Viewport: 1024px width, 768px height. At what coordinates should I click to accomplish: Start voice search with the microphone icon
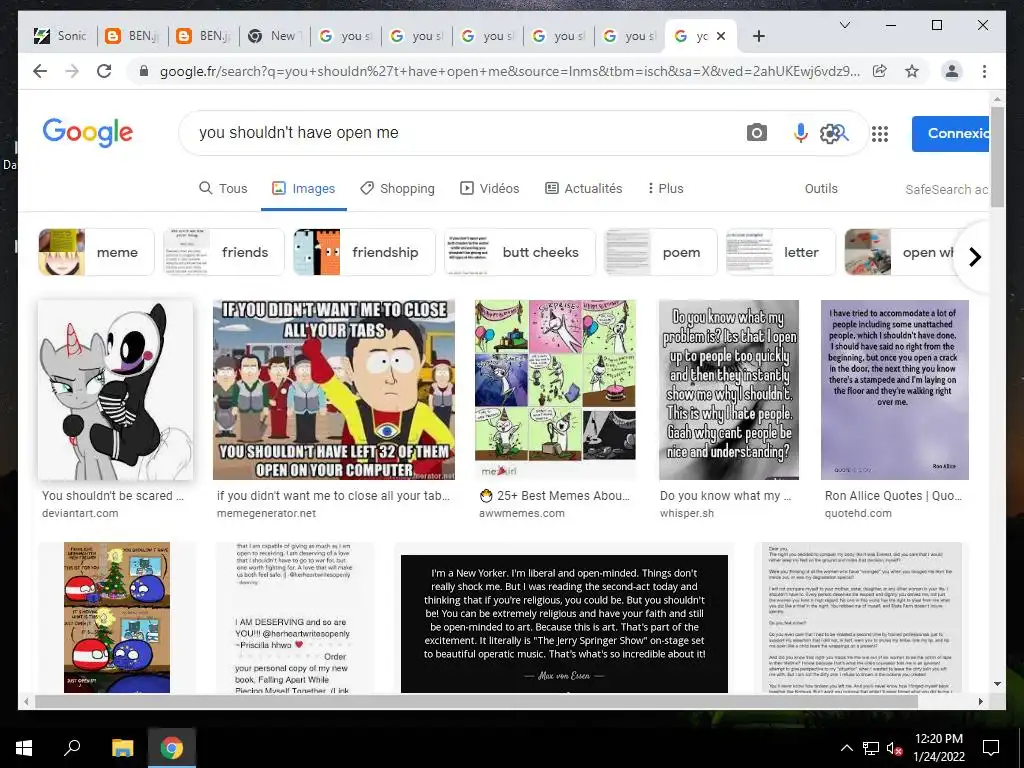point(800,133)
